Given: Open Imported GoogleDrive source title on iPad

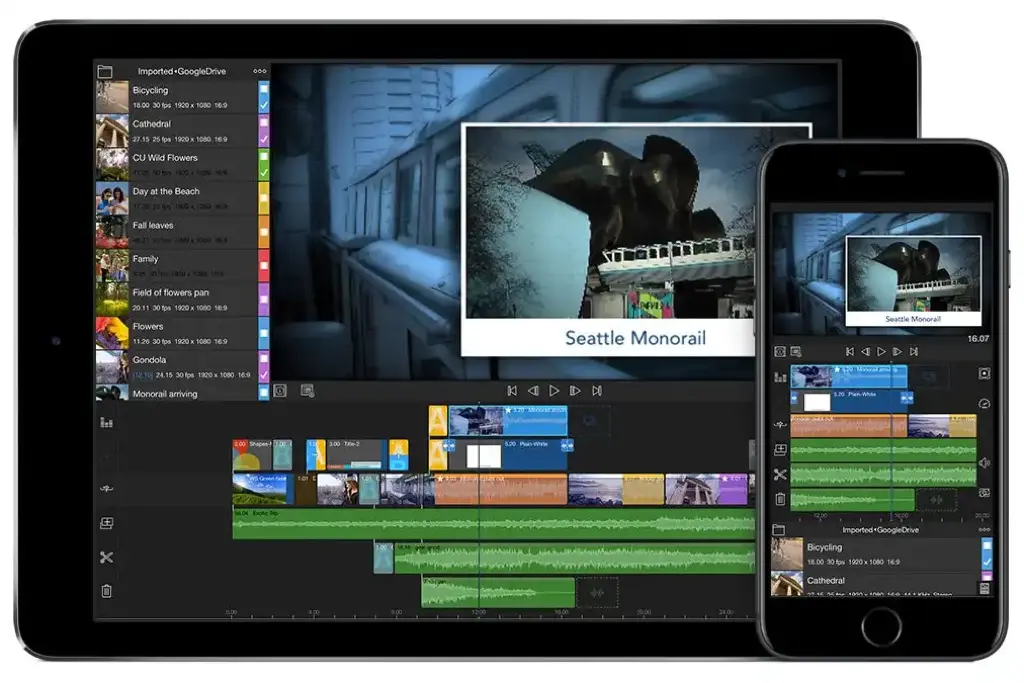Looking at the screenshot, I should (182, 71).
